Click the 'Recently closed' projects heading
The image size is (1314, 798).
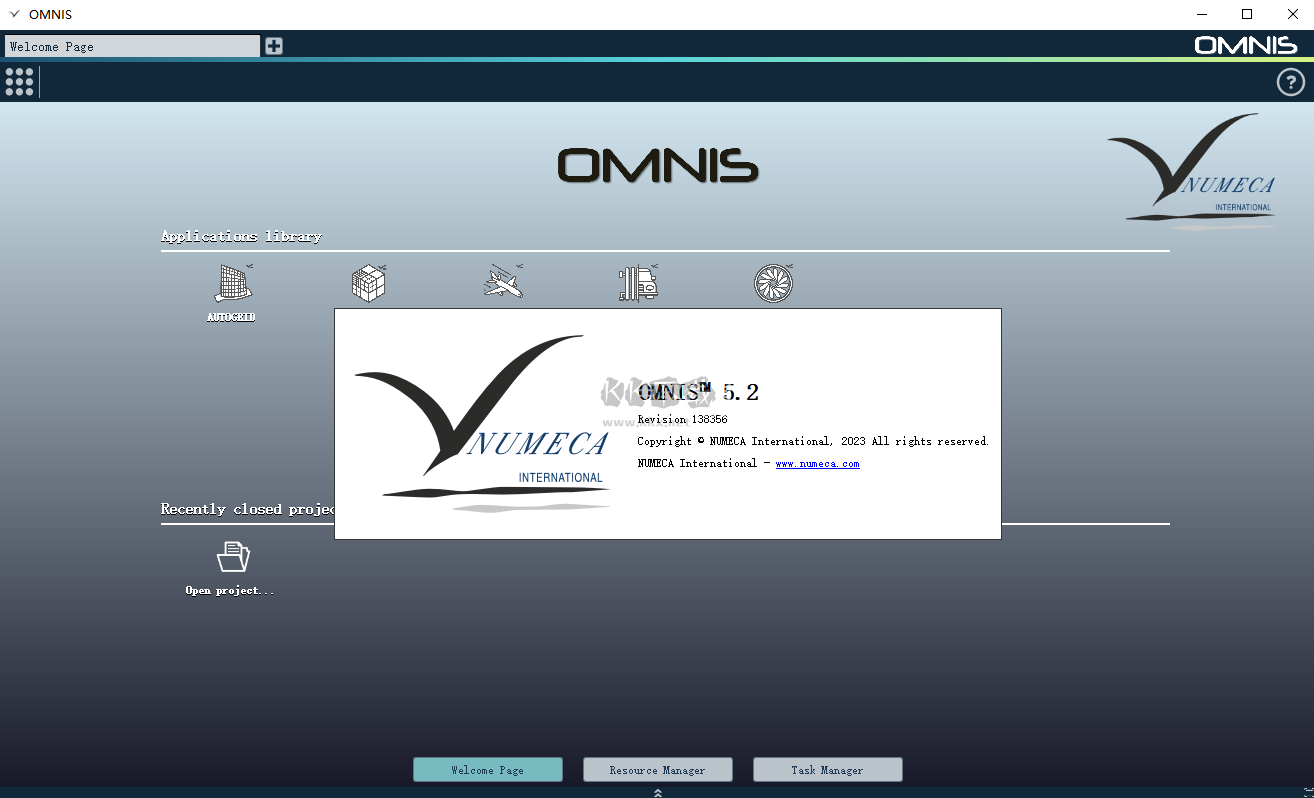pyautogui.click(x=247, y=509)
